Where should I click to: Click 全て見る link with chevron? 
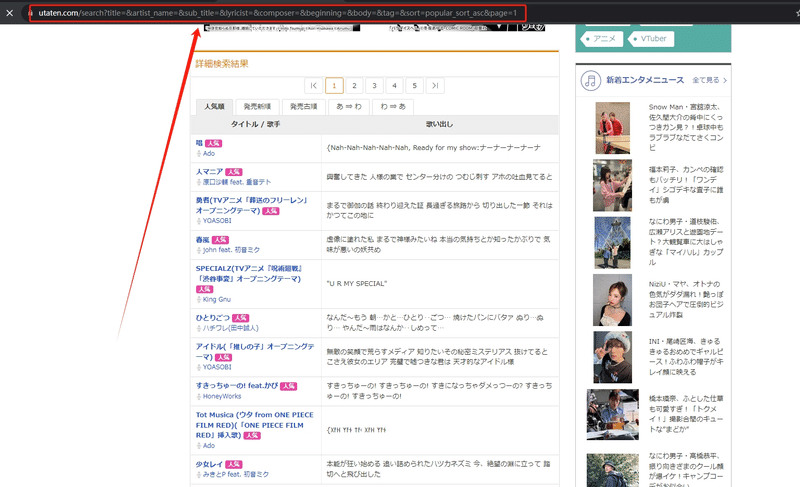click(710, 80)
